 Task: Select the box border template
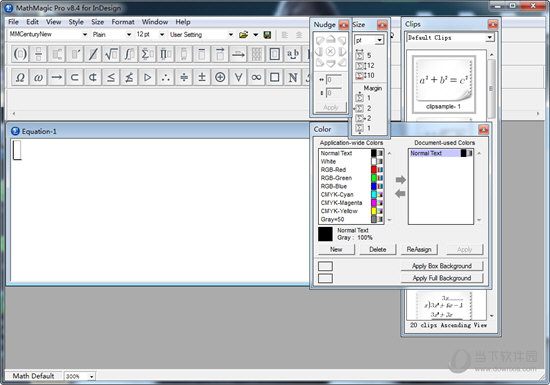point(275,54)
